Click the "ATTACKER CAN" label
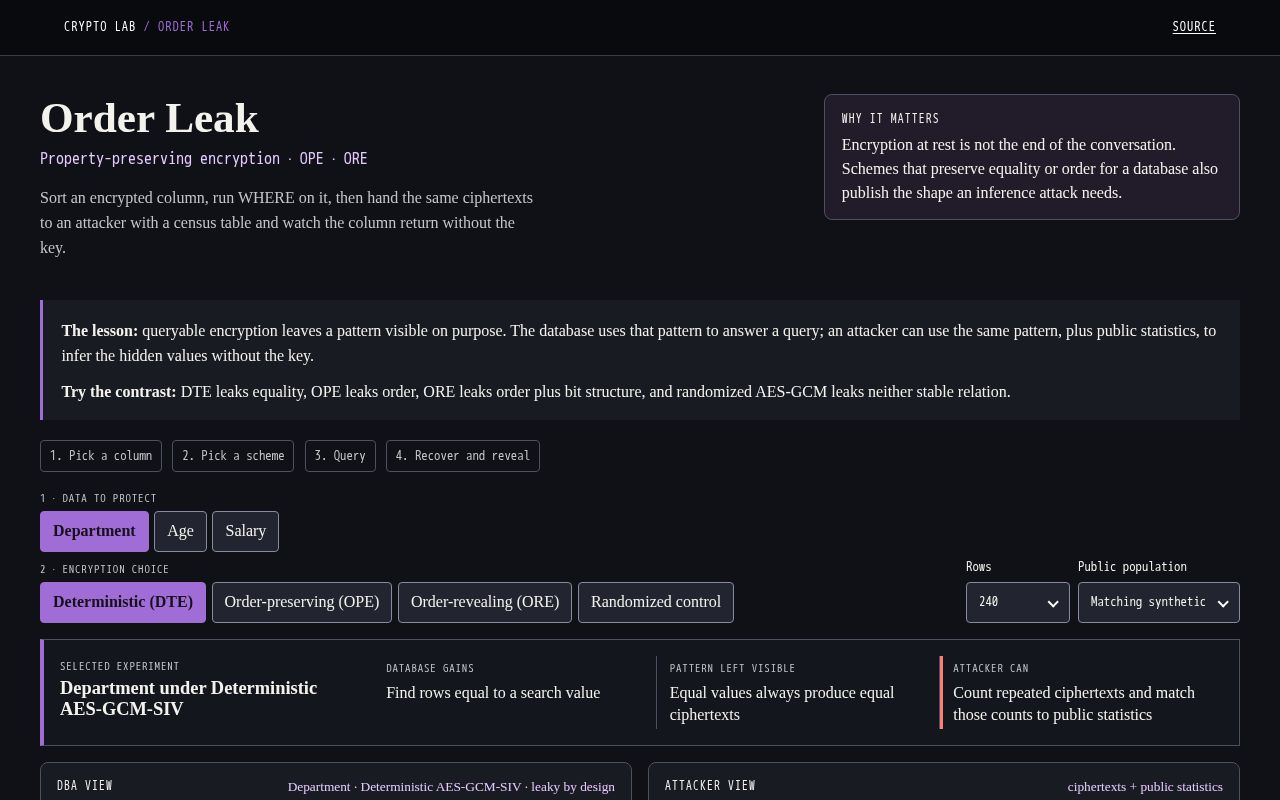The height and width of the screenshot is (800, 1280). 991,668
